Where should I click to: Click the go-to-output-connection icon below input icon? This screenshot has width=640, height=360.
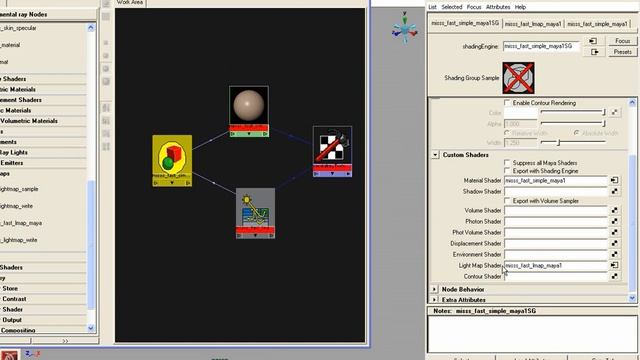[595, 52]
